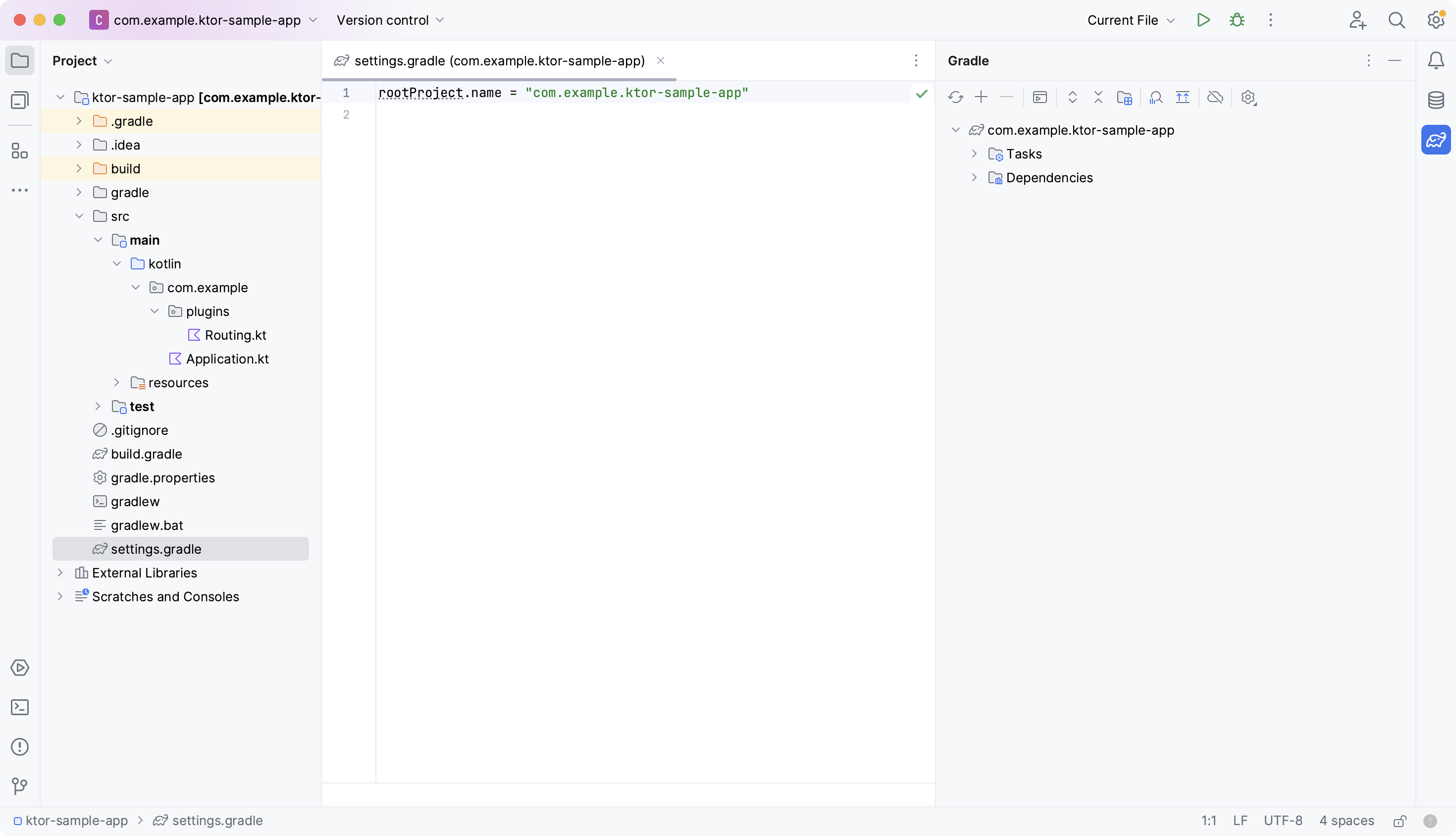1456x836 pixels.
Task: Open the Version control menu
Action: pyautogui.click(x=389, y=19)
